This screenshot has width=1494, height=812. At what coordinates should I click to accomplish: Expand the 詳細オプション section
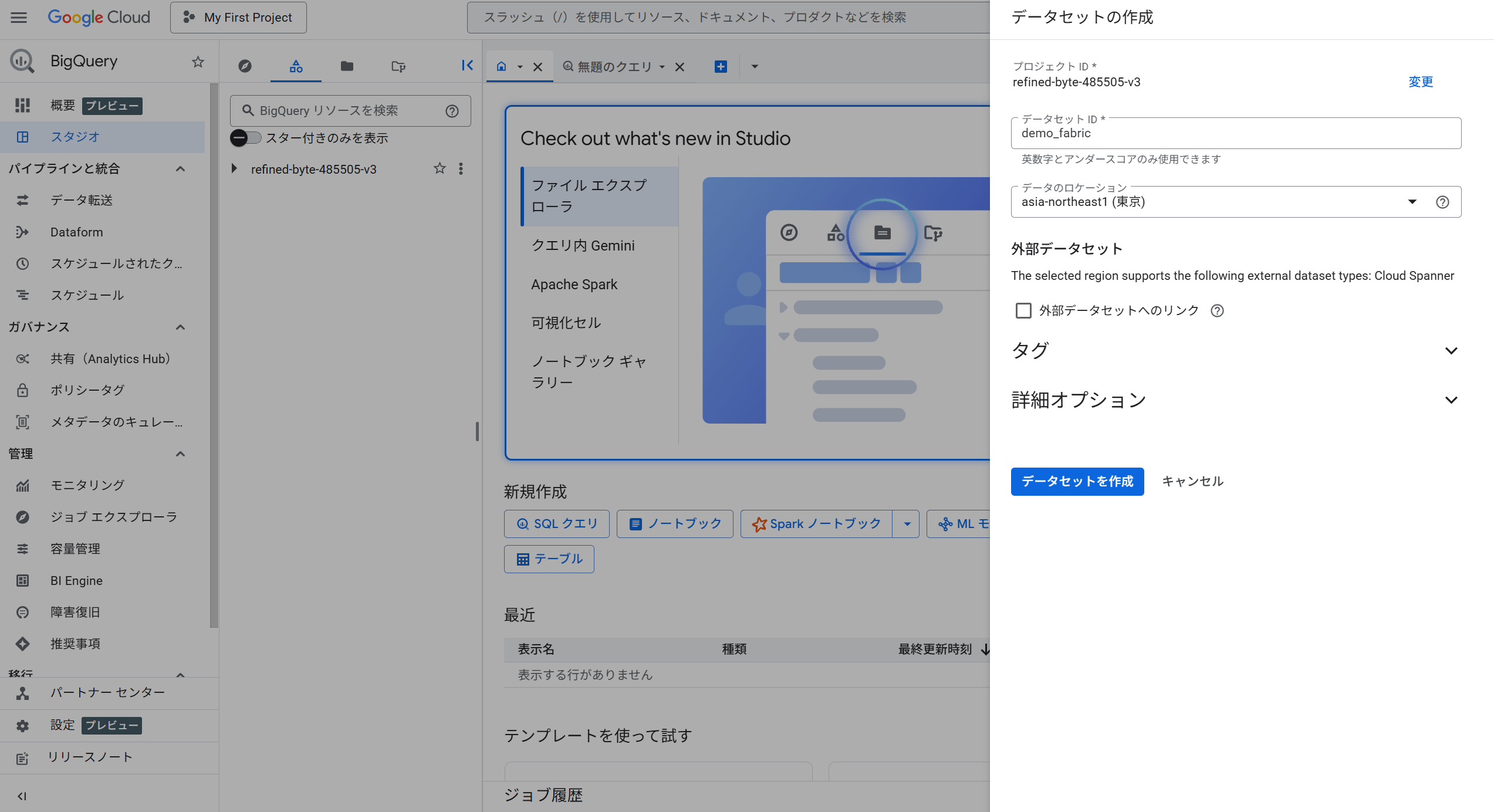coord(1451,400)
